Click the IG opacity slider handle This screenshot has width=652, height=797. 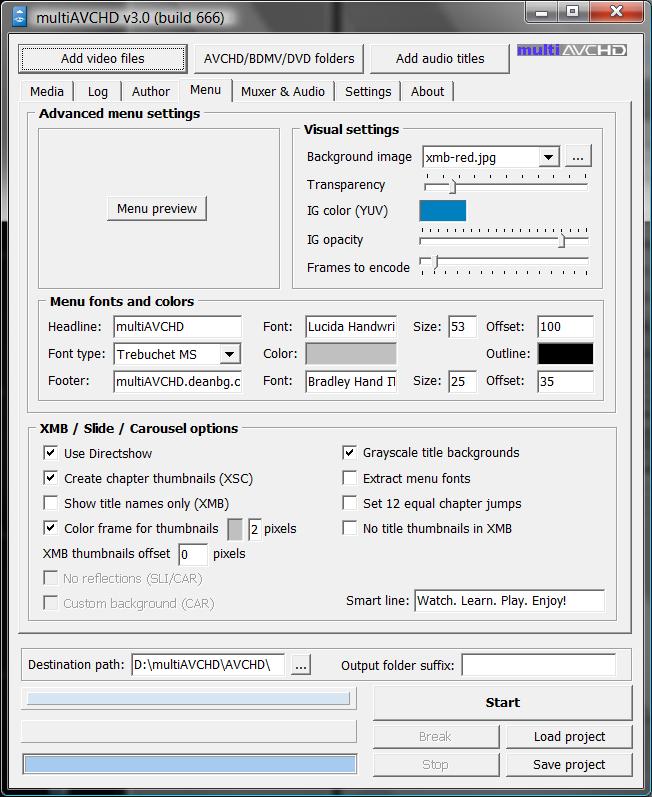[562, 240]
